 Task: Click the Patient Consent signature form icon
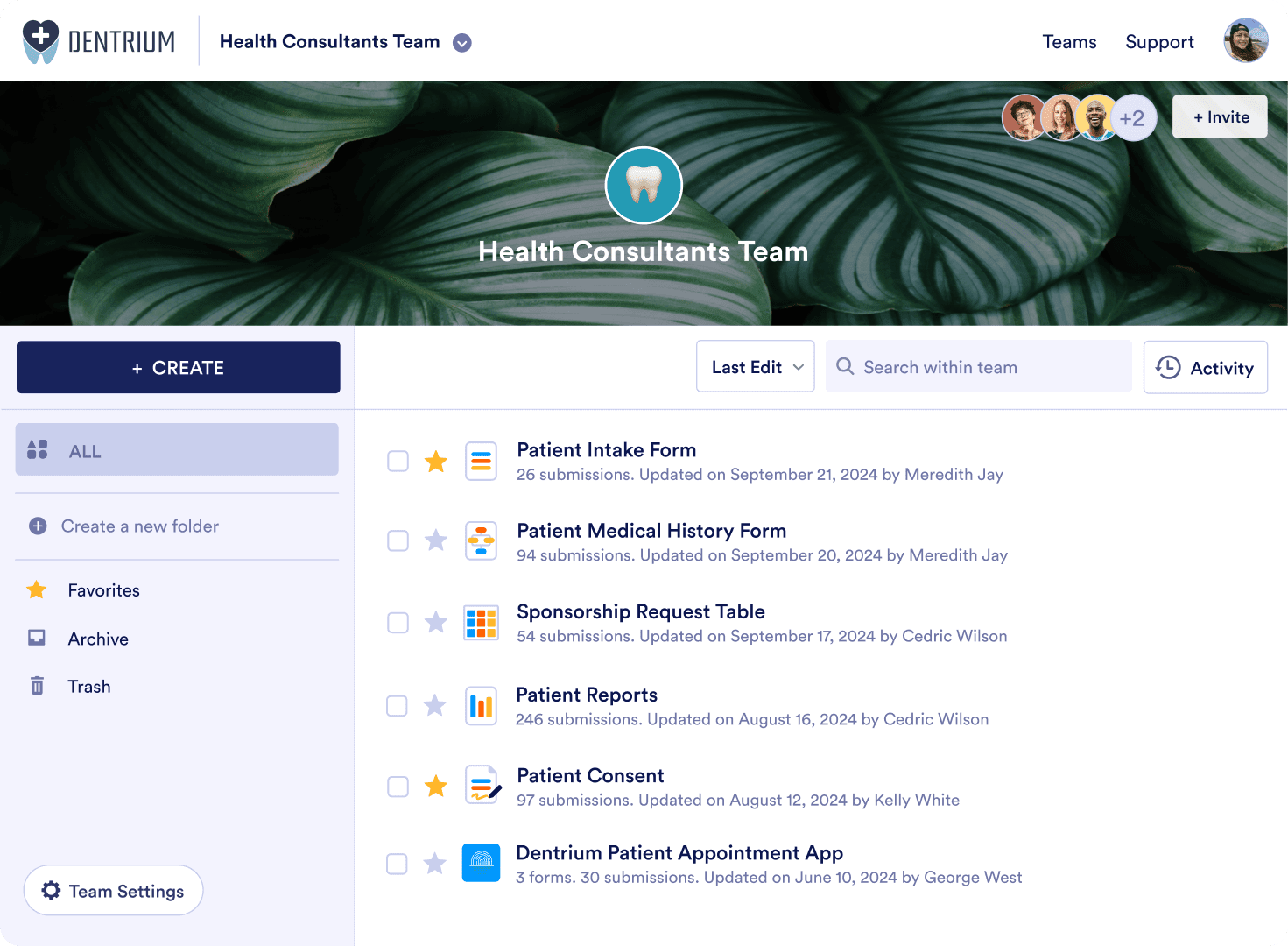[x=482, y=786]
